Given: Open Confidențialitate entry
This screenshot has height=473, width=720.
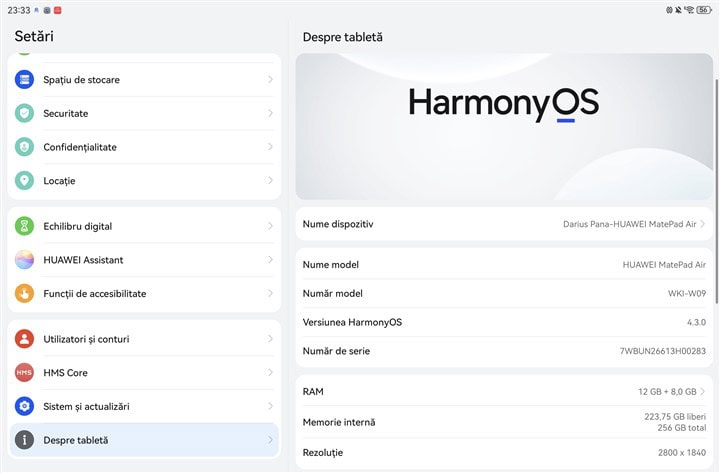Looking at the screenshot, I should (x=144, y=147).
